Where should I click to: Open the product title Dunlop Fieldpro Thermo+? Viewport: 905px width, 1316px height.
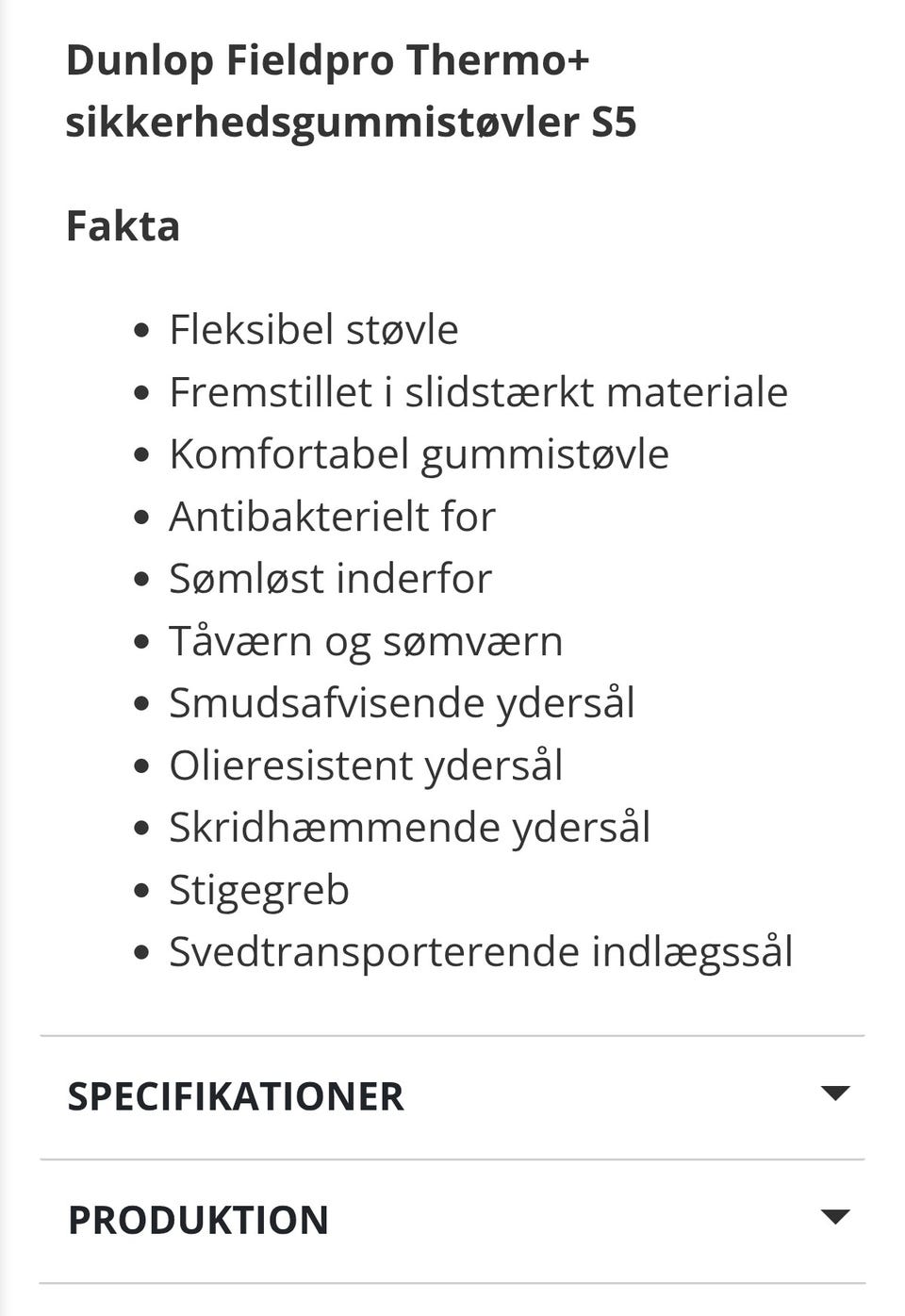point(328,58)
